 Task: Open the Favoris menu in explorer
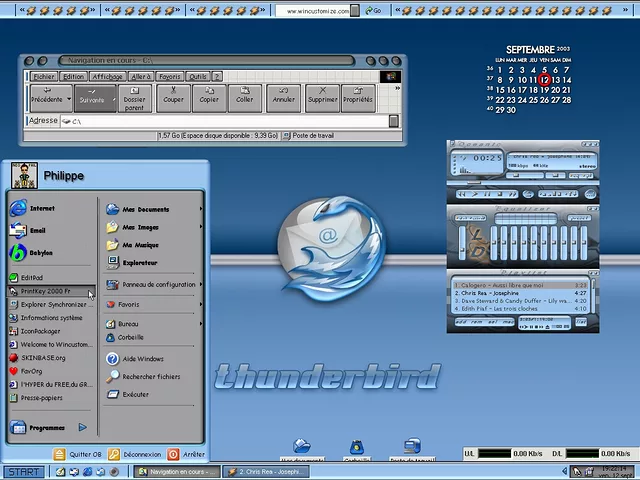[x=170, y=76]
